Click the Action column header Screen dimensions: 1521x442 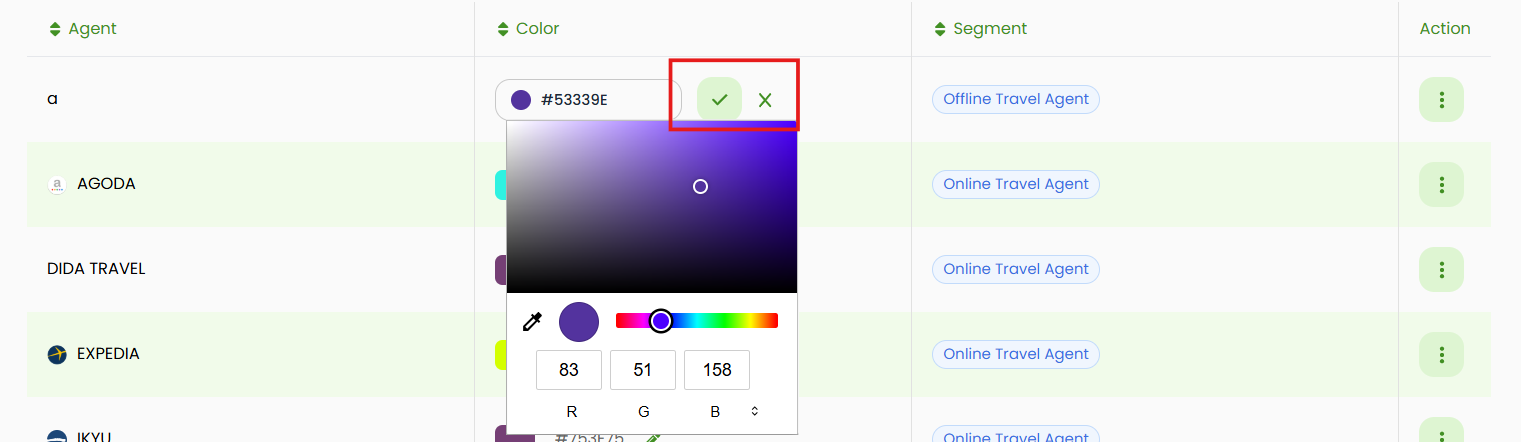tap(1445, 29)
